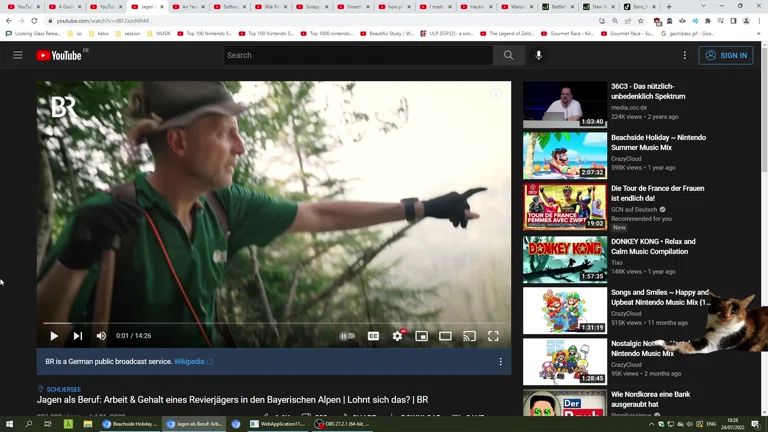Click the SIGN IN button
768x432 pixels.
pos(726,56)
